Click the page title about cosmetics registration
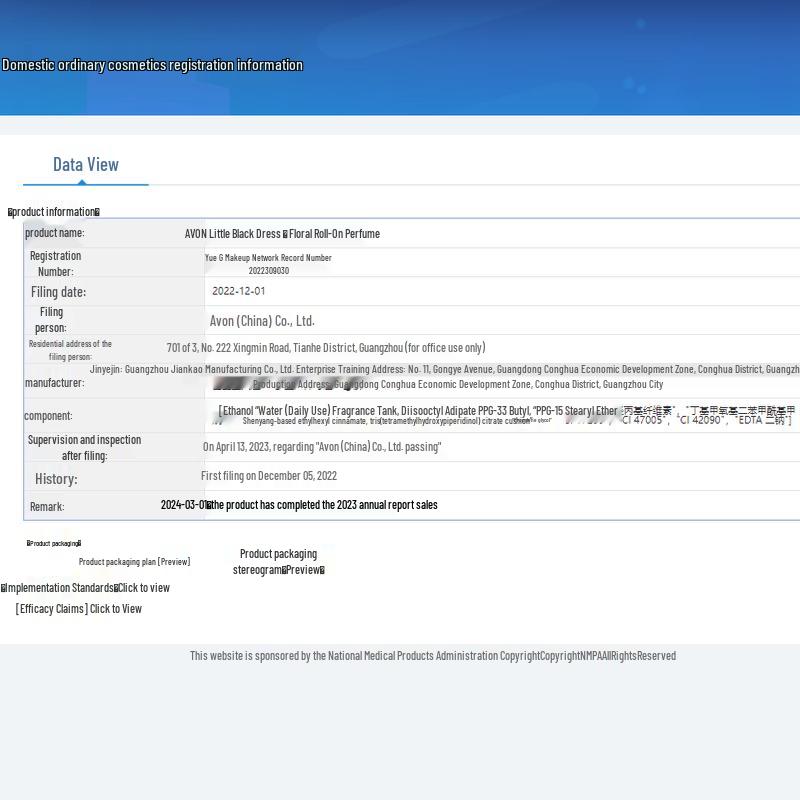The height and width of the screenshot is (800, 800). pos(152,65)
